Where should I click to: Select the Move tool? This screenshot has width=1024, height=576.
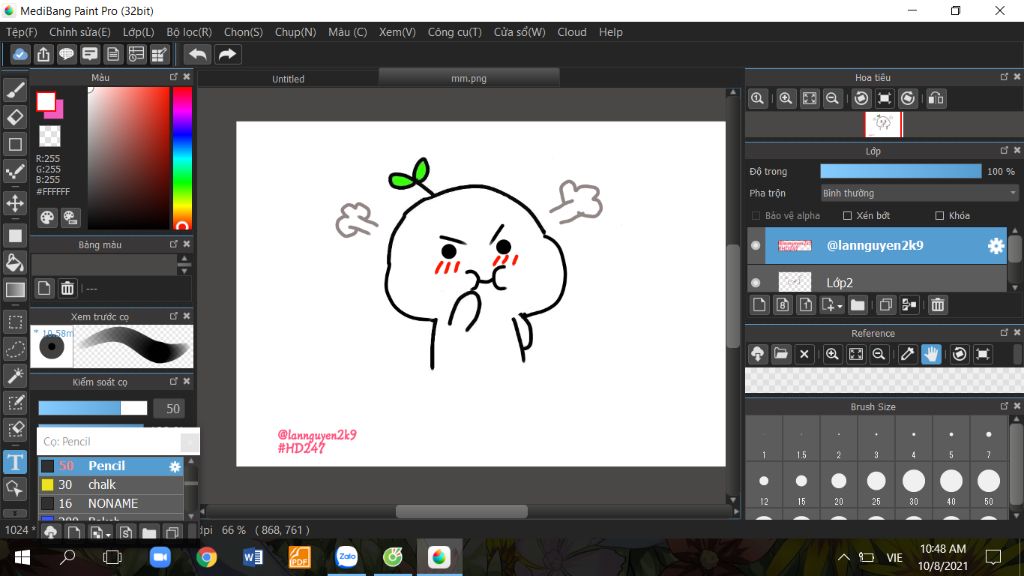pos(15,203)
